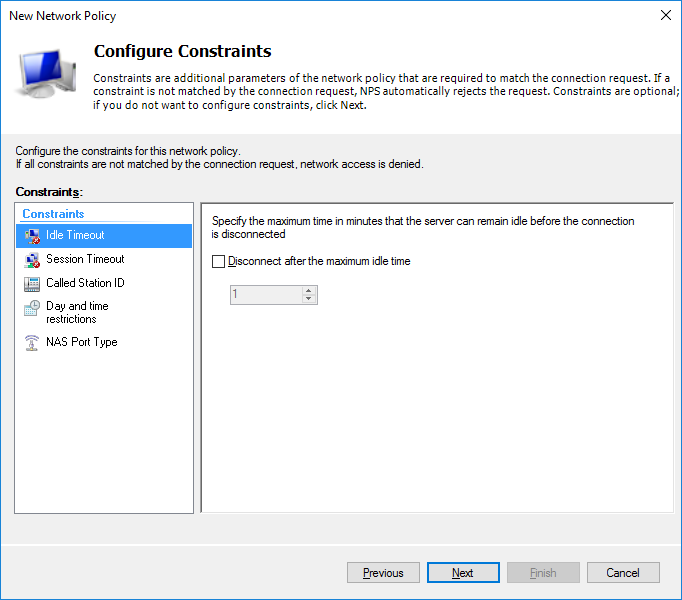Click the computer monitor wizard icon
682x600 pixels.
[x=47, y=74]
